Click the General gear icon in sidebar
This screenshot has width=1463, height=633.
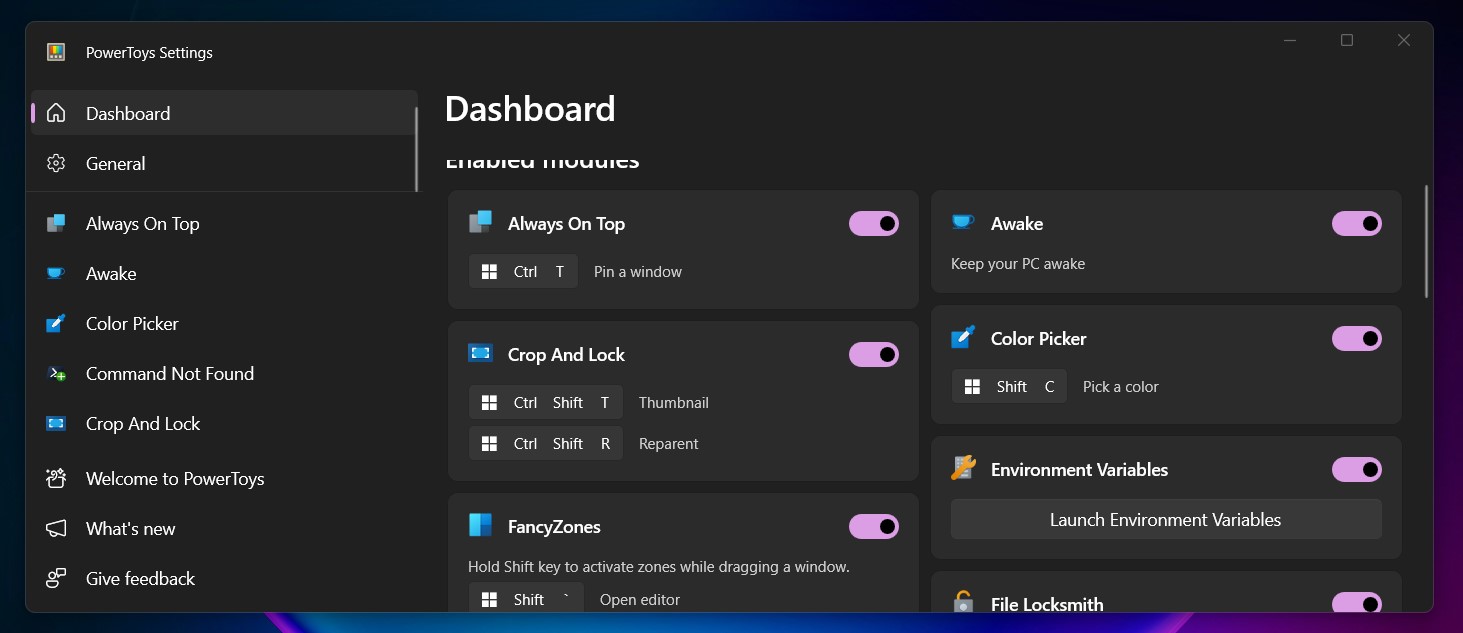click(56, 163)
